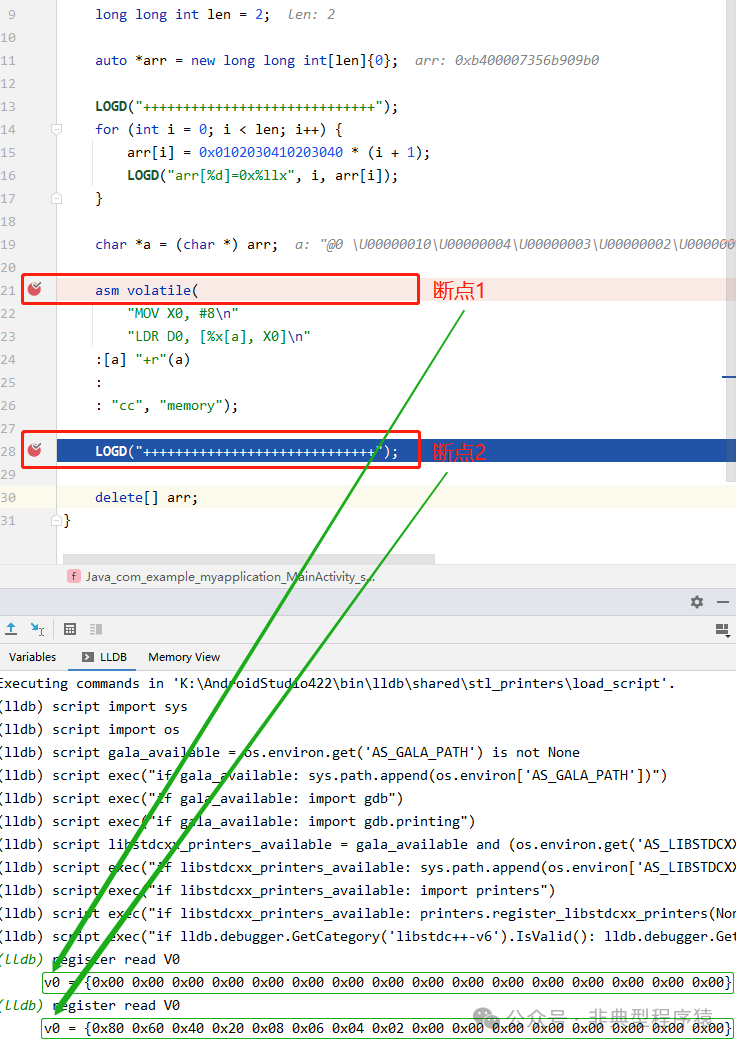Click the ':[a] "+r"(a)' line
The width and height of the screenshot is (736, 1048).
(142, 360)
